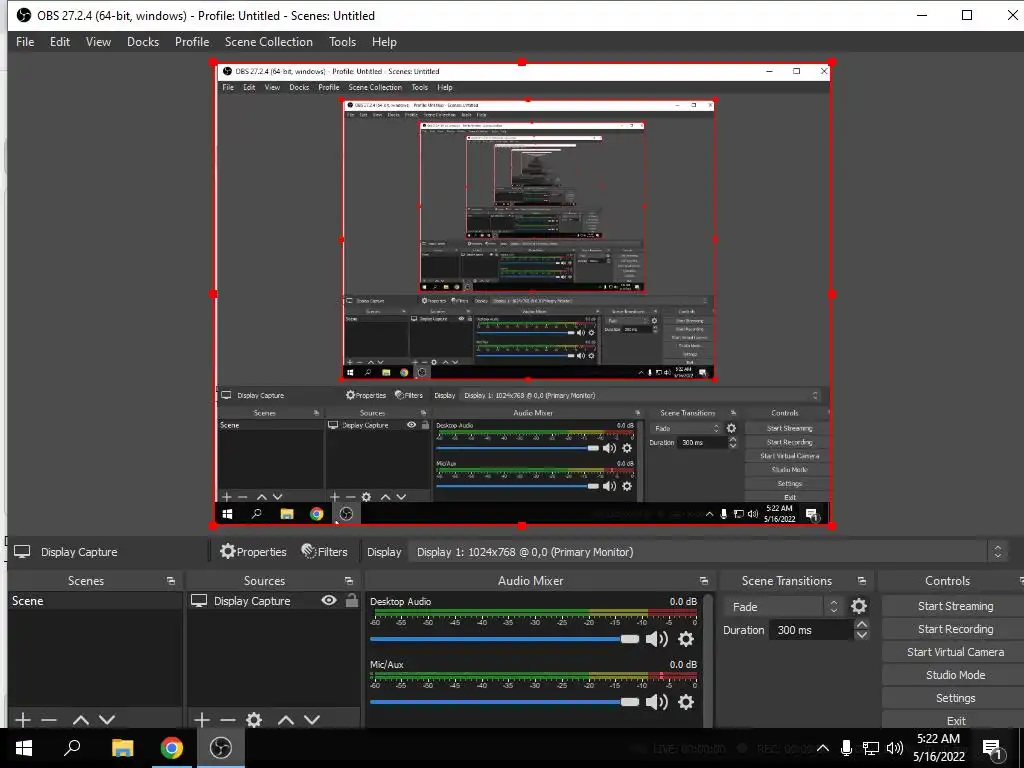This screenshot has height=768, width=1024.
Task: Open the Windows Start menu
Action: tap(24, 748)
